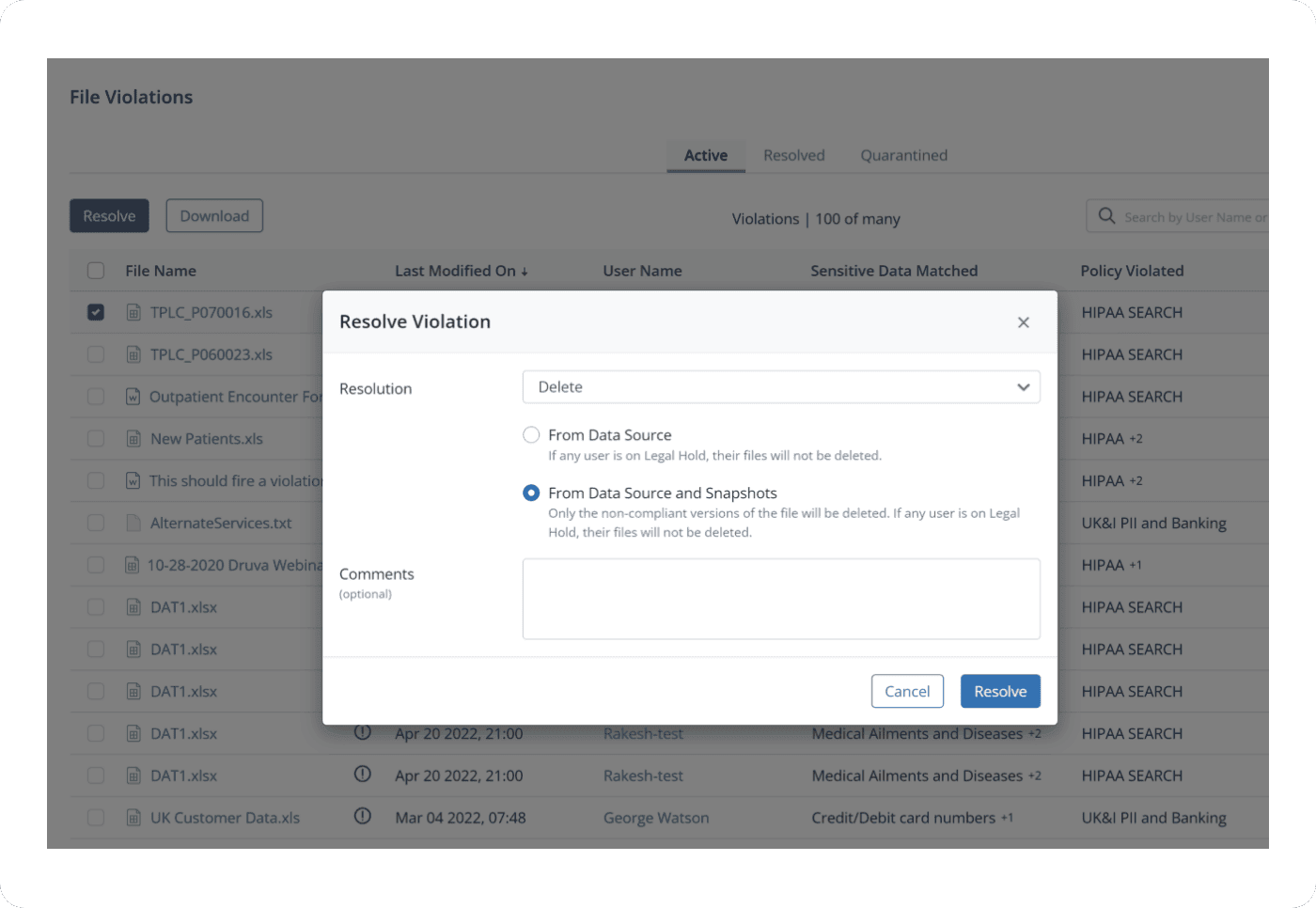
Task: Toggle the select-all checkbox in header
Action: tap(96, 271)
